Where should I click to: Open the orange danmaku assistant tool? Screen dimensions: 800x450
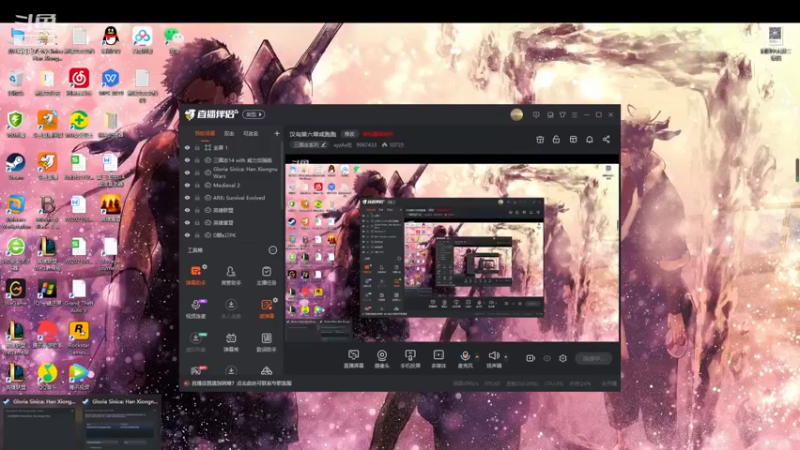pos(195,275)
